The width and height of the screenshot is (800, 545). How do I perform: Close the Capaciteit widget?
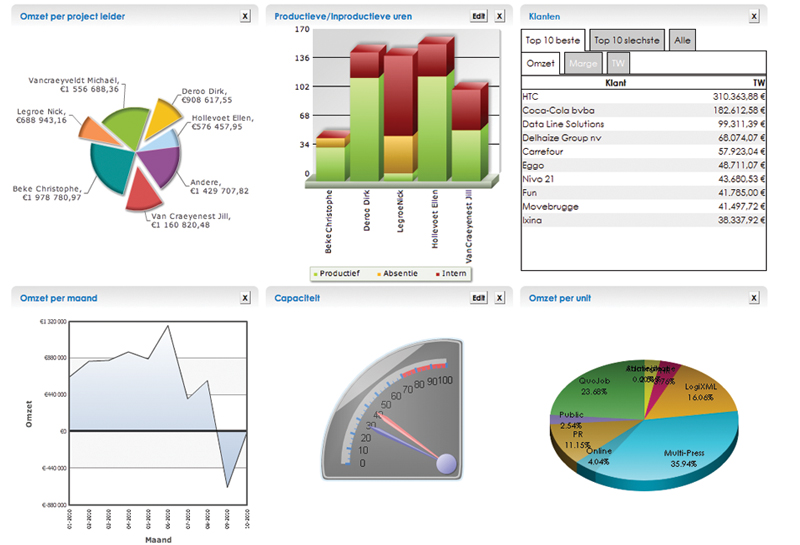pos(499,298)
